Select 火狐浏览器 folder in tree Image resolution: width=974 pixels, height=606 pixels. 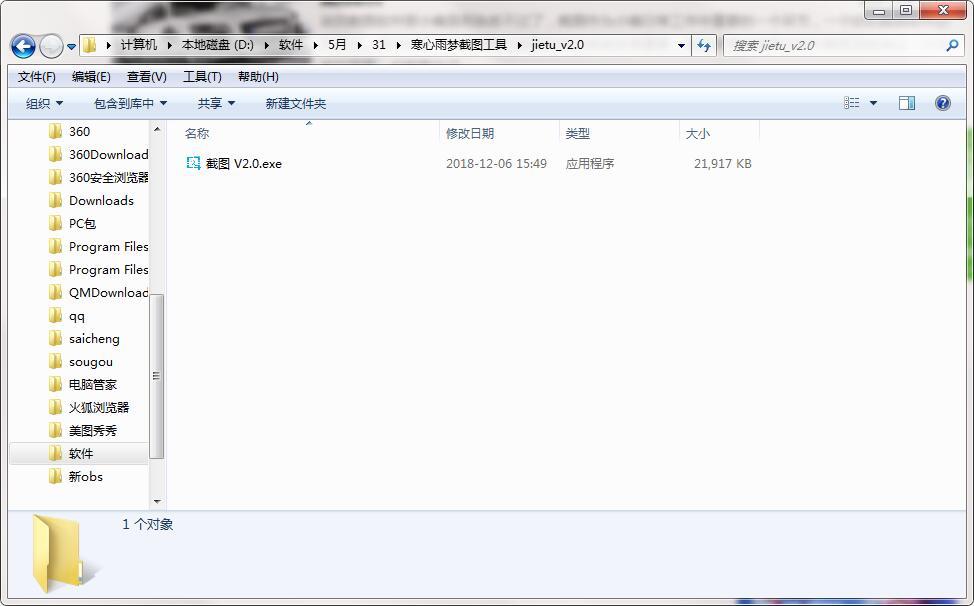(x=99, y=407)
